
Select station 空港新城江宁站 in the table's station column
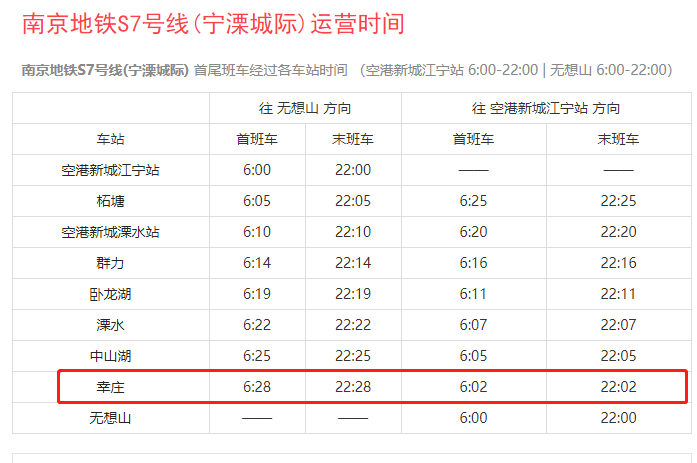click(x=110, y=170)
